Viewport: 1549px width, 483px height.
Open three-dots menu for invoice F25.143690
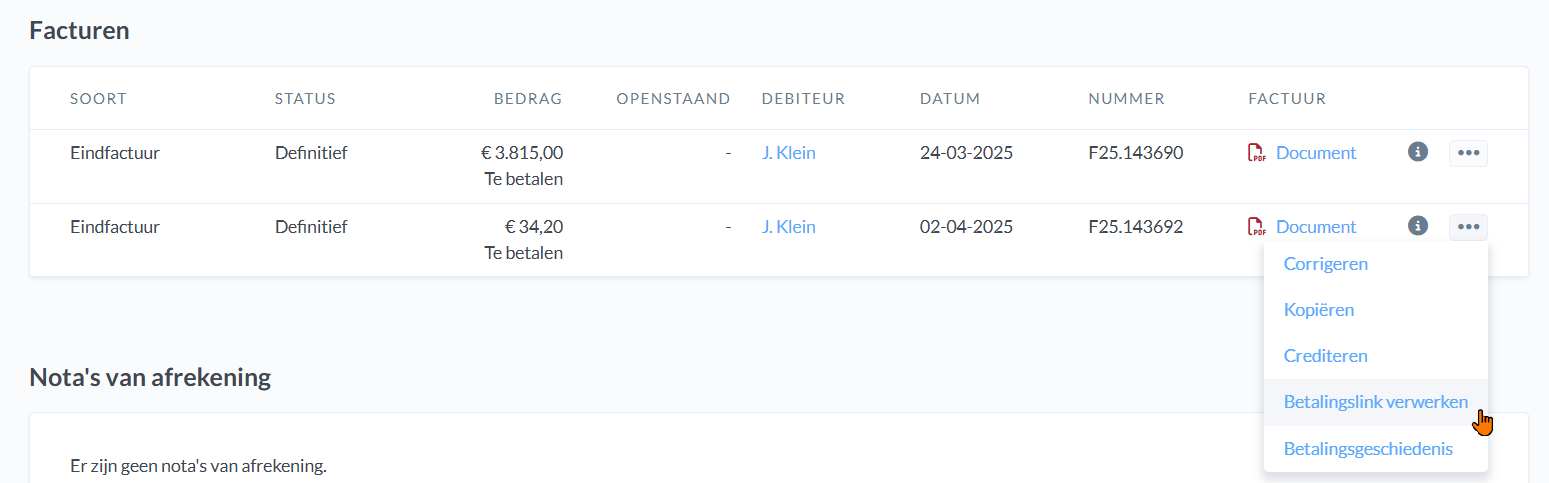1468,153
